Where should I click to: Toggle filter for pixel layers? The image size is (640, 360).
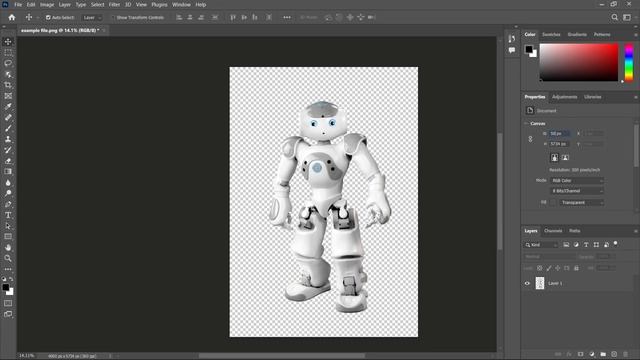566,244
